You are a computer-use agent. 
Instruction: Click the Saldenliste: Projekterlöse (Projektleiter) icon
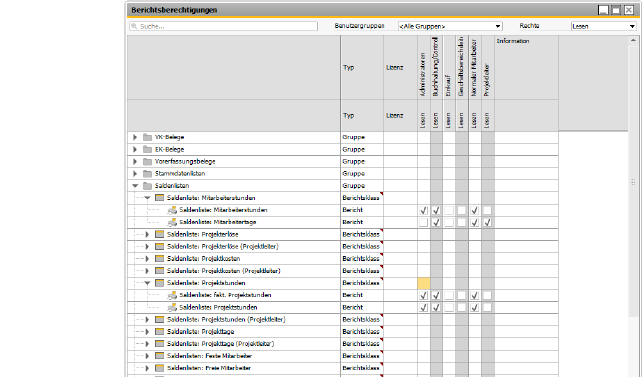pyautogui.click(x=159, y=246)
